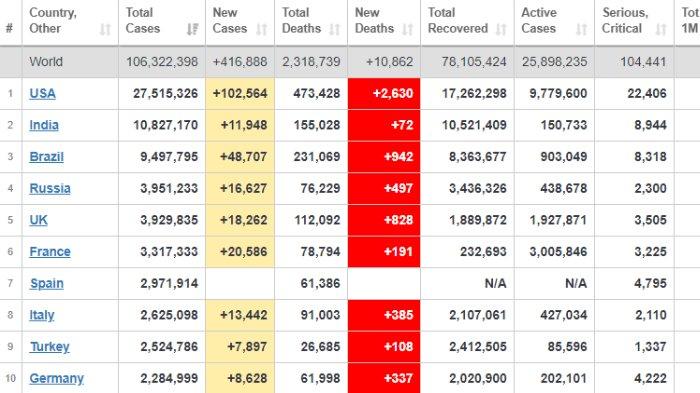
Task: Sort table by New Cases arrows
Action: point(262,29)
